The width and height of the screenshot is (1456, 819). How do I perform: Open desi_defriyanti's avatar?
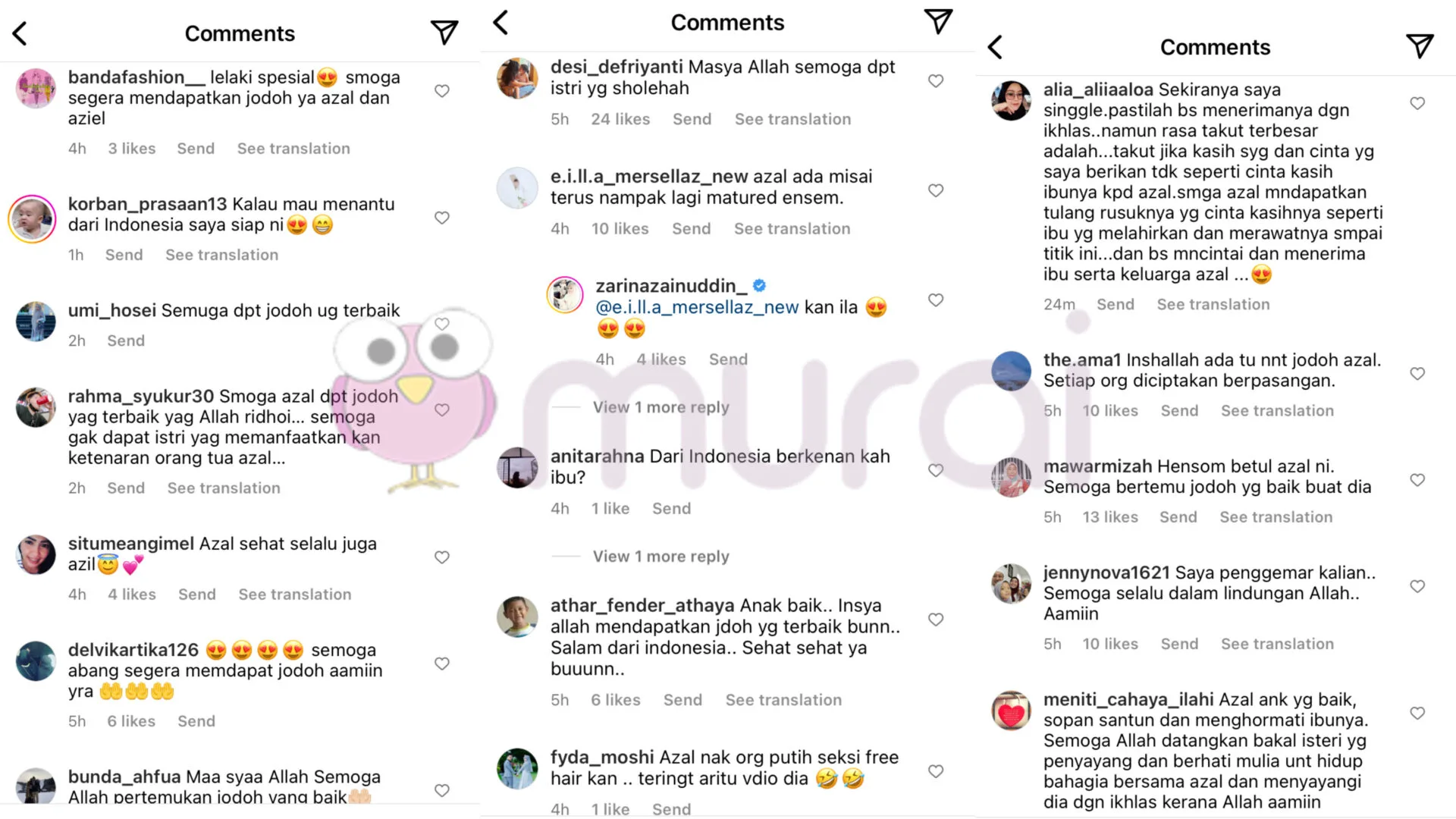coord(517,78)
